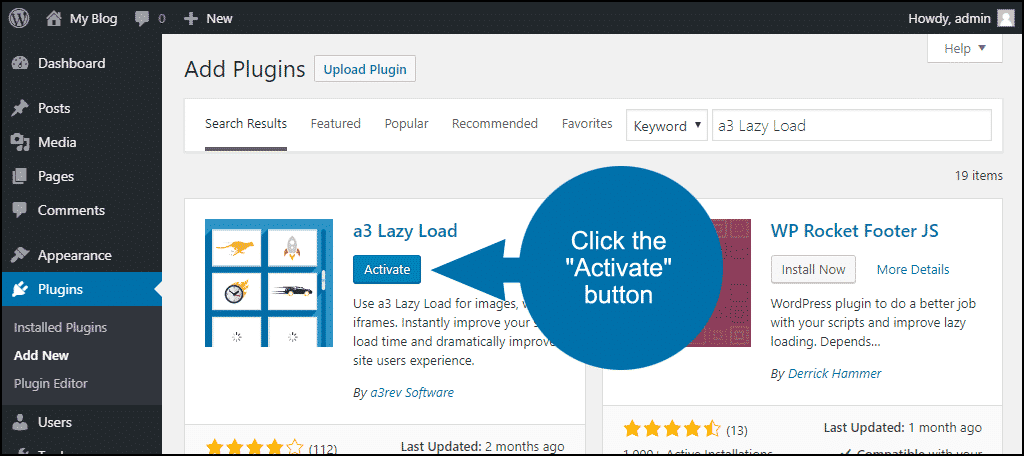Image resolution: width=1024 pixels, height=456 pixels.
Task: Click the Posts pushpin icon
Action: tap(20, 108)
